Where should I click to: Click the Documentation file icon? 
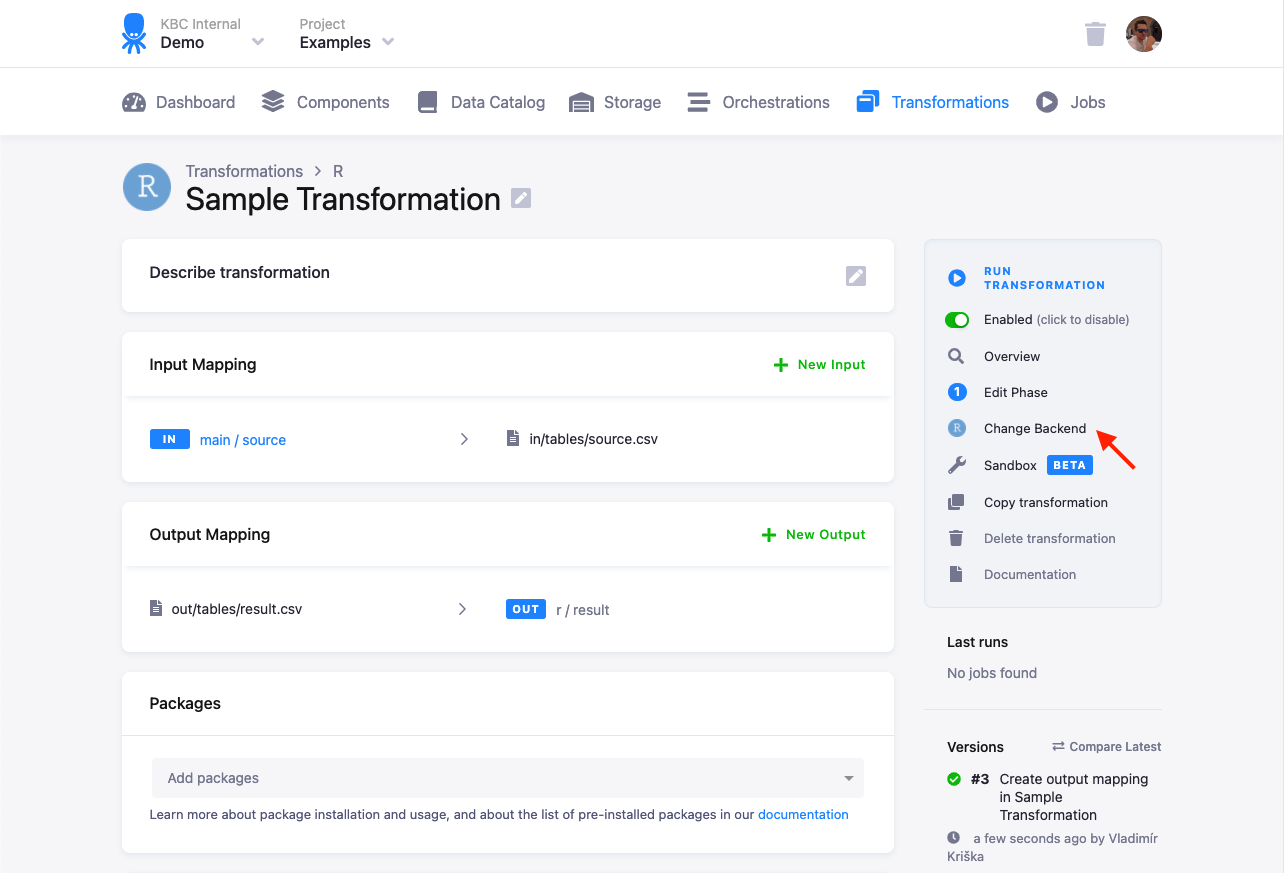coord(956,574)
